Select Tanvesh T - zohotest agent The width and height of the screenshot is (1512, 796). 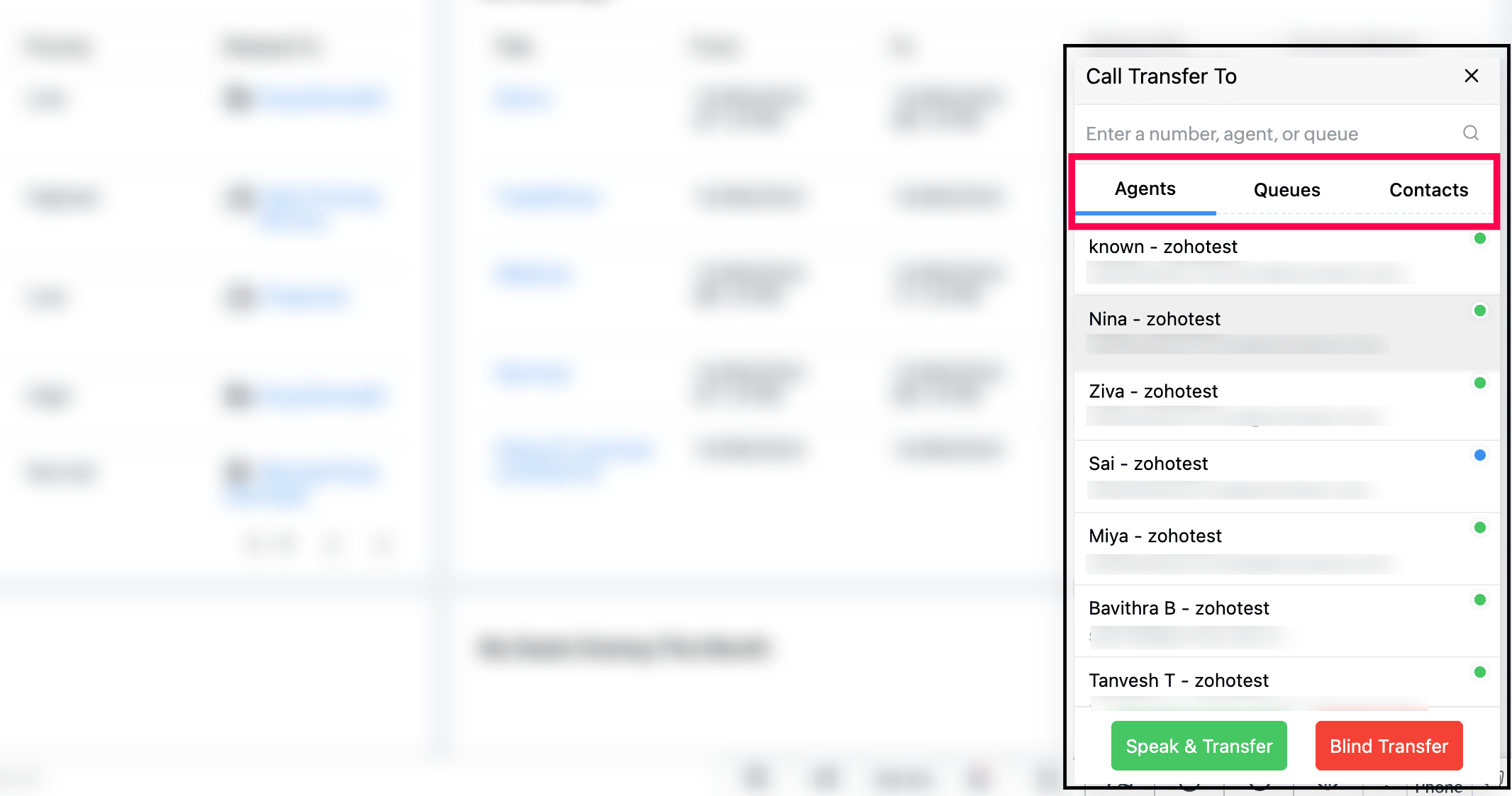(1286, 683)
